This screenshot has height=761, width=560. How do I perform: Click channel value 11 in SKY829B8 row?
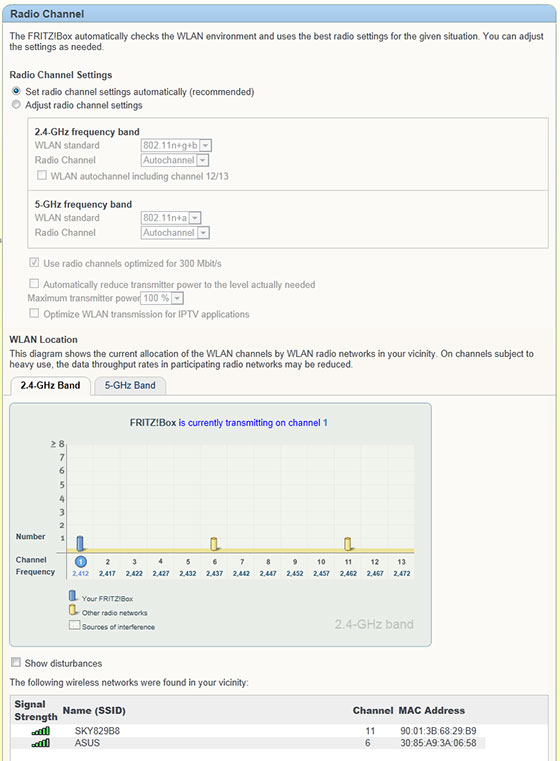(370, 731)
